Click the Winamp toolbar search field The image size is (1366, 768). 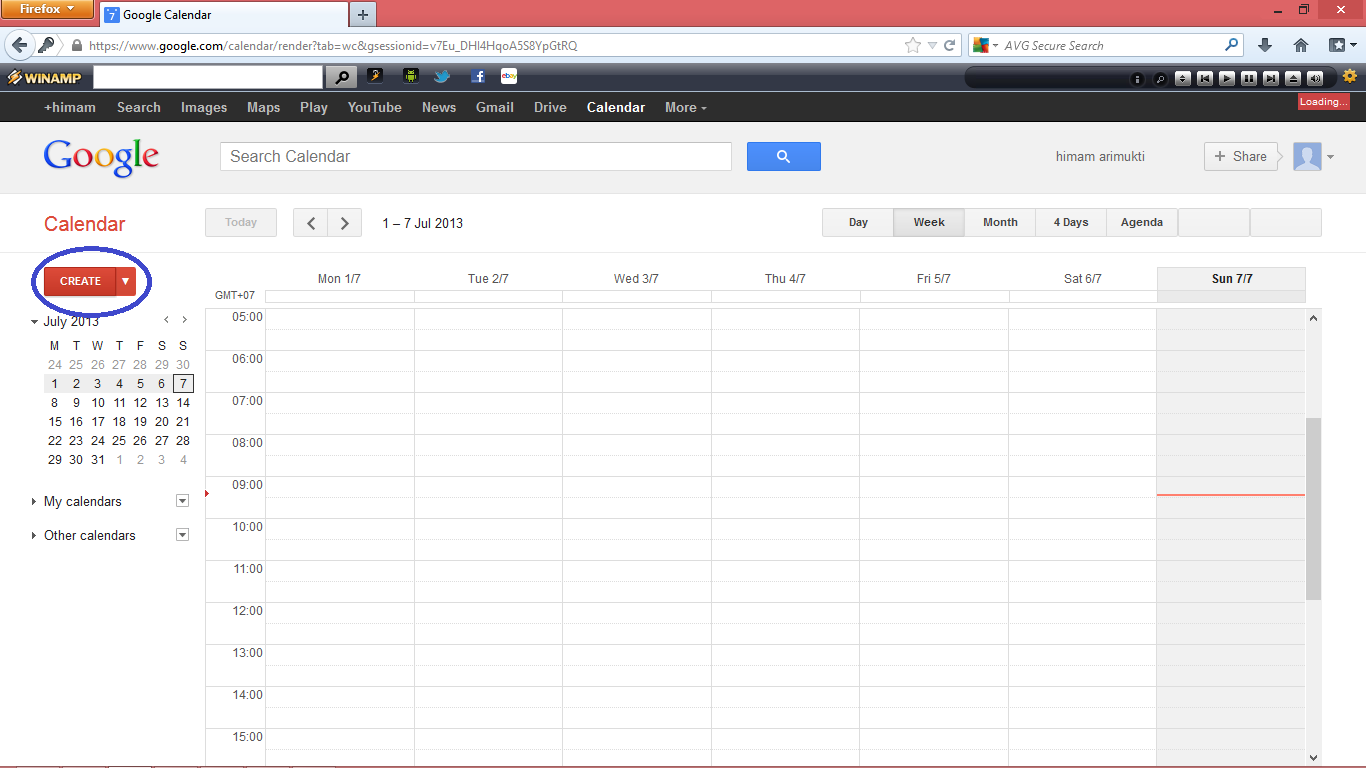(208, 77)
